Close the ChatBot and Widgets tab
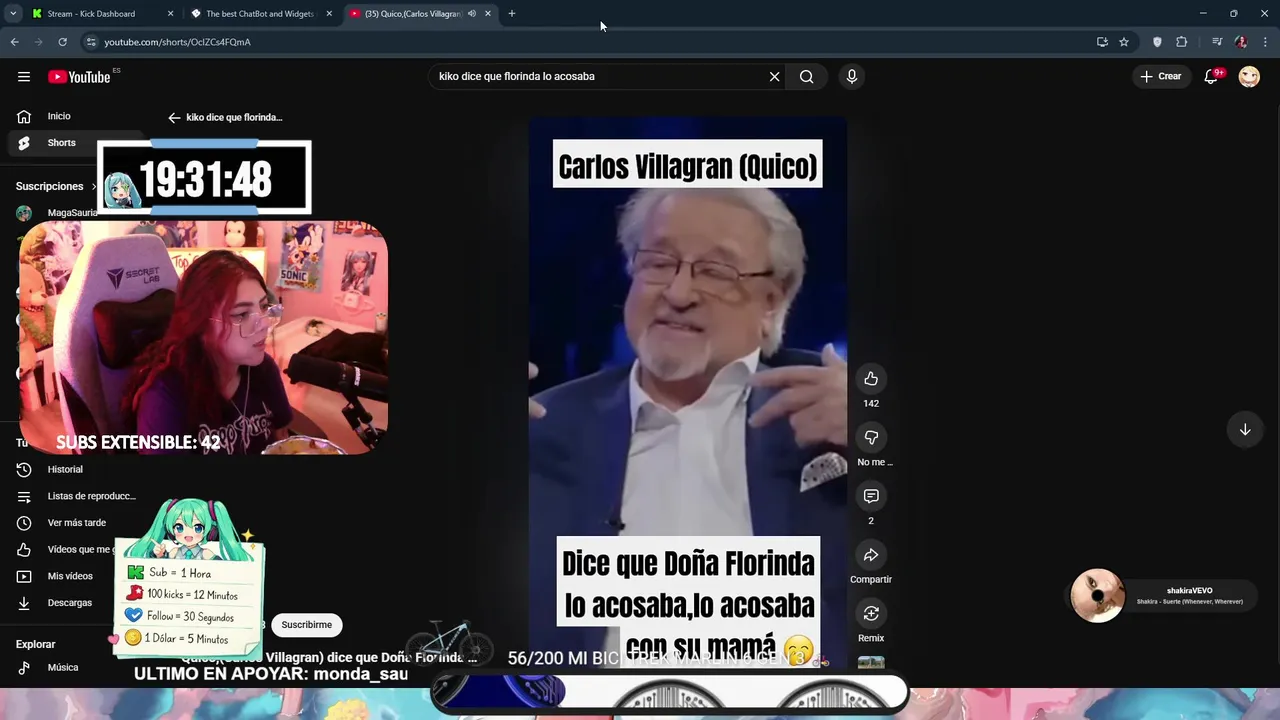This screenshot has width=1280, height=720. coord(329,14)
